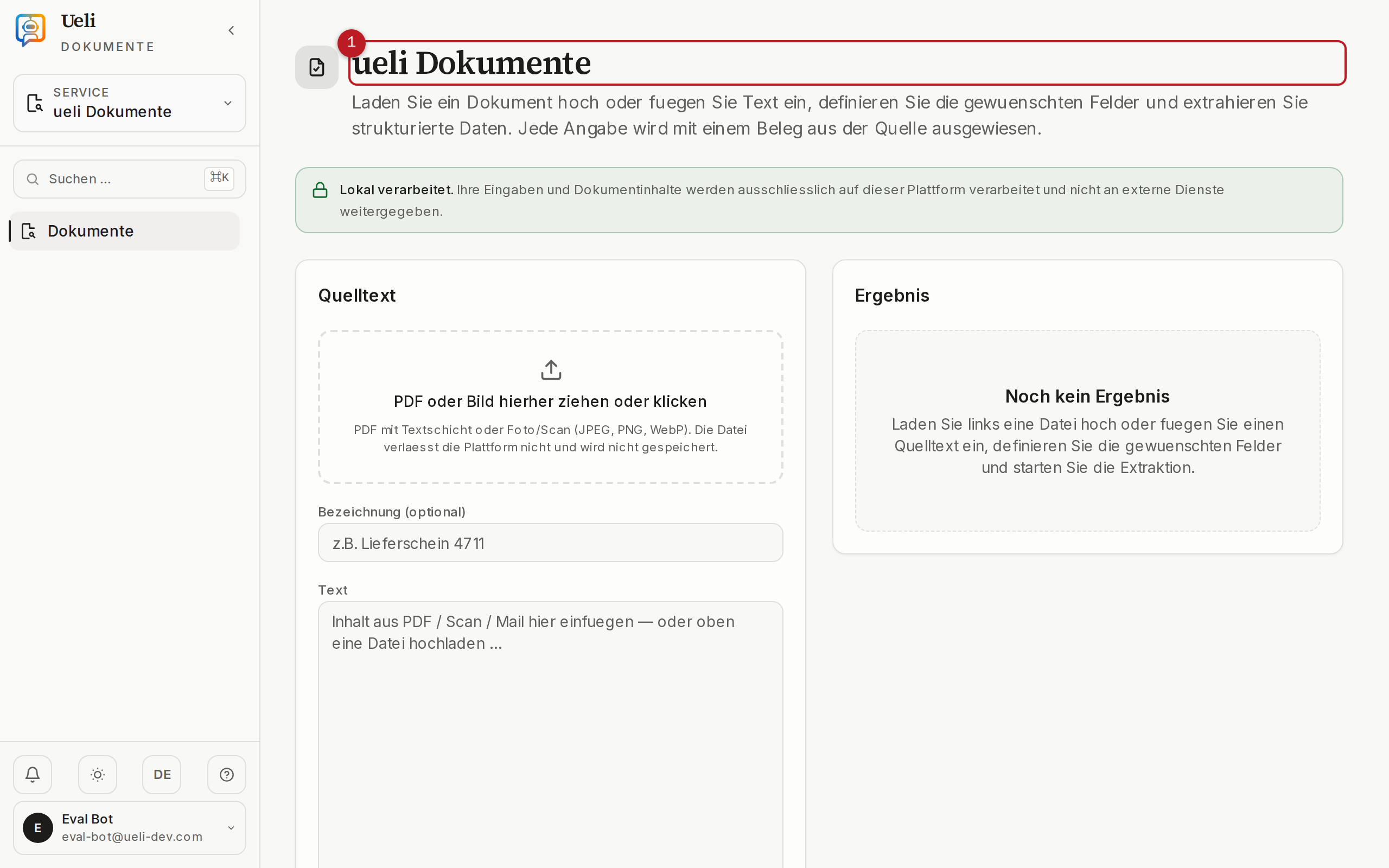Click the Suchen search field
The height and width of the screenshot is (868, 1389).
(x=130, y=179)
